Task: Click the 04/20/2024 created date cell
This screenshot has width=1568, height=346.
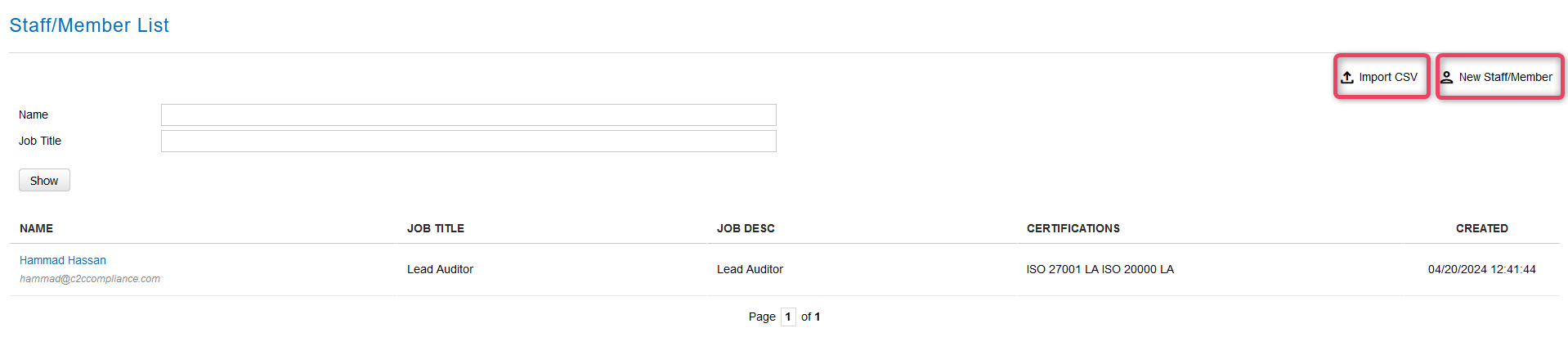Action: pyautogui.click(x=1482, y=269)
